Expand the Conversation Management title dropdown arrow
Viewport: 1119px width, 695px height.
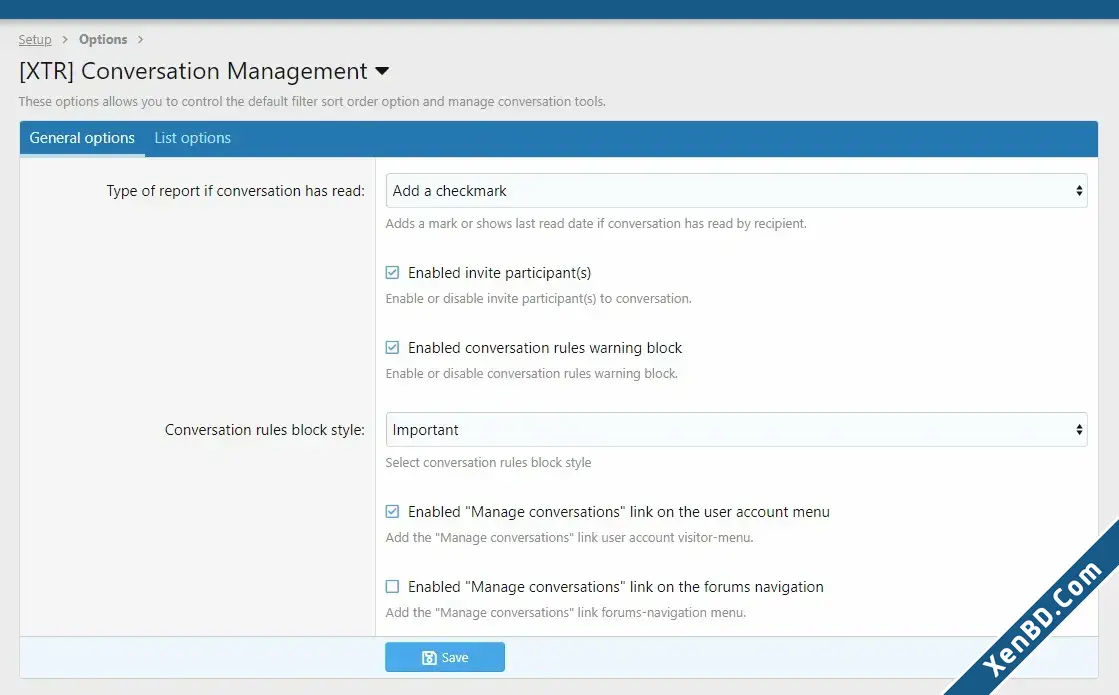(383, 71)
